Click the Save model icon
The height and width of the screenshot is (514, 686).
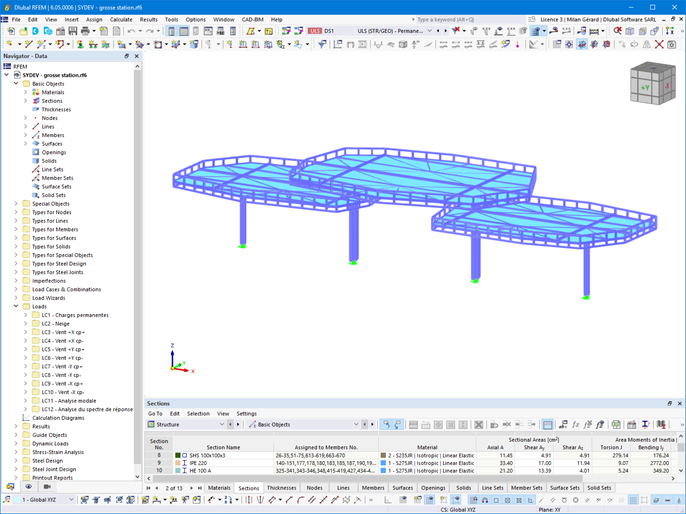tap(73, 31)
